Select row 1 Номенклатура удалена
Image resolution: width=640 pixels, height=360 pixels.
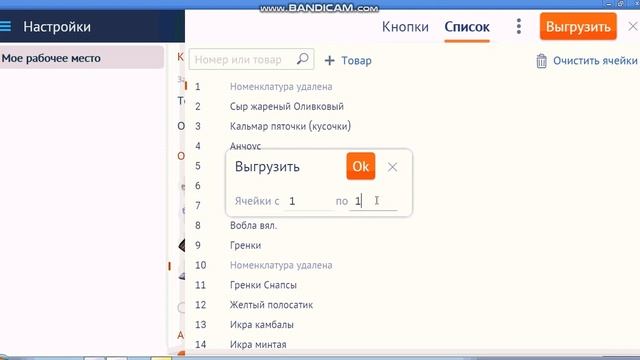pyautogui.click(x=281, y=87)
